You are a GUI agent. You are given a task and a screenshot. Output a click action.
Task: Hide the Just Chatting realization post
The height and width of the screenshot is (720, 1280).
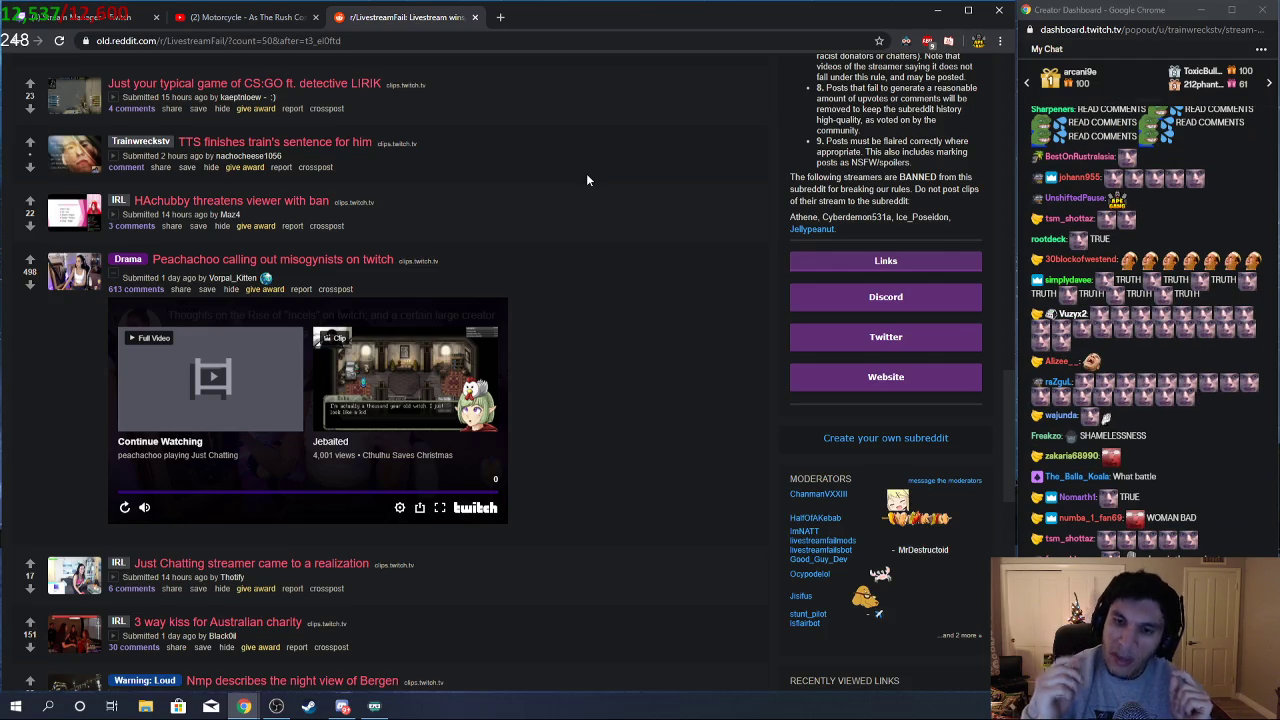click(x=222, y=589)
